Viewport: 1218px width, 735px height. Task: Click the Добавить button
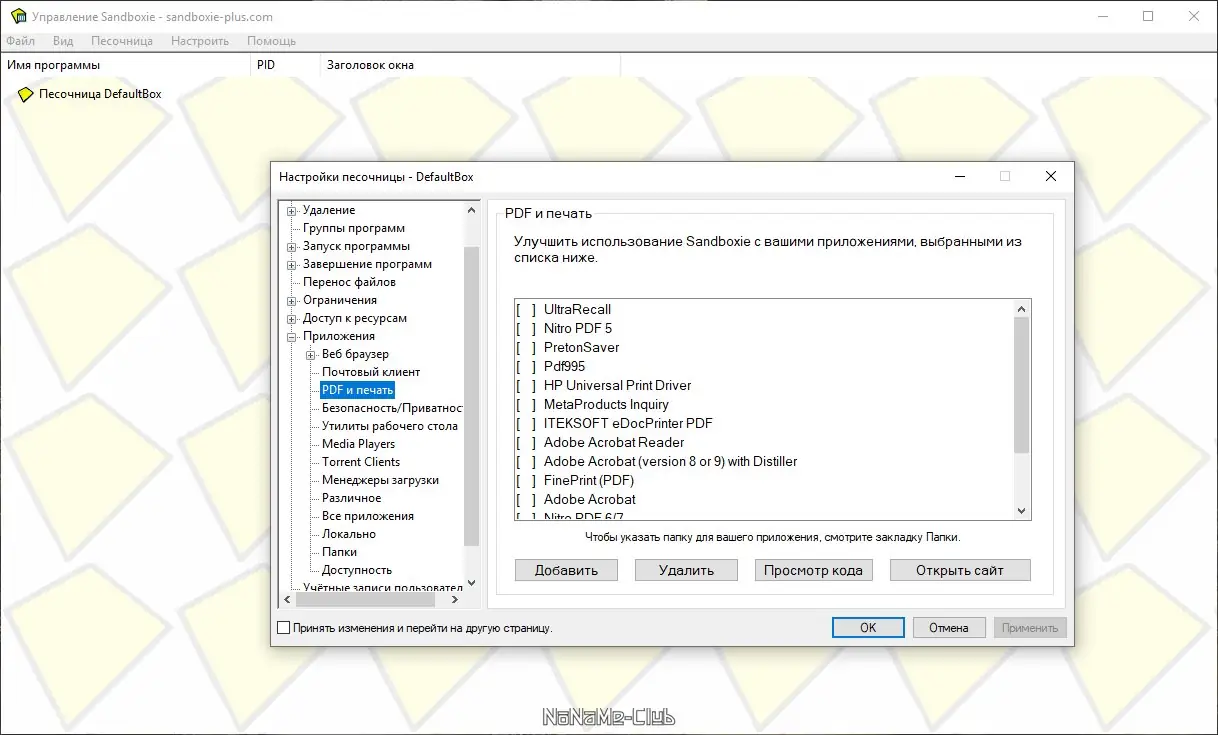[x=566, y=570]
